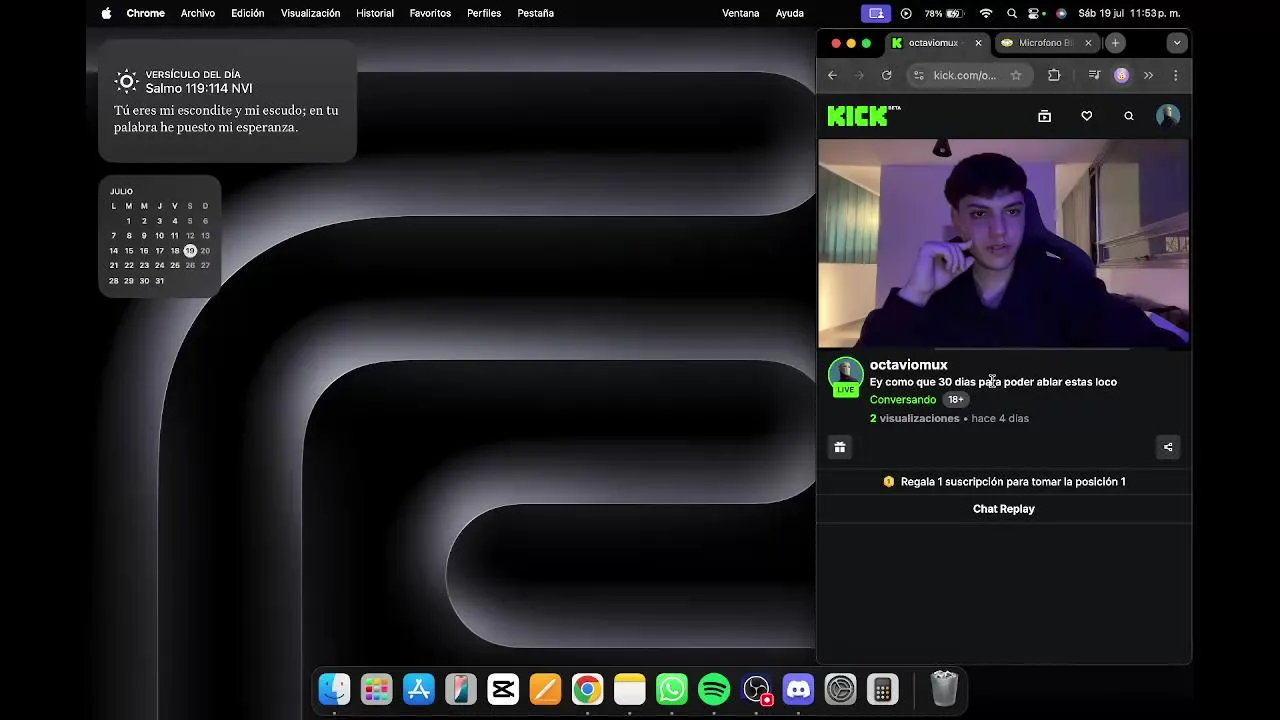The image size is (1280, 720).
Task: Open the Wi-Fi status menu
Action: click(986, 13)
